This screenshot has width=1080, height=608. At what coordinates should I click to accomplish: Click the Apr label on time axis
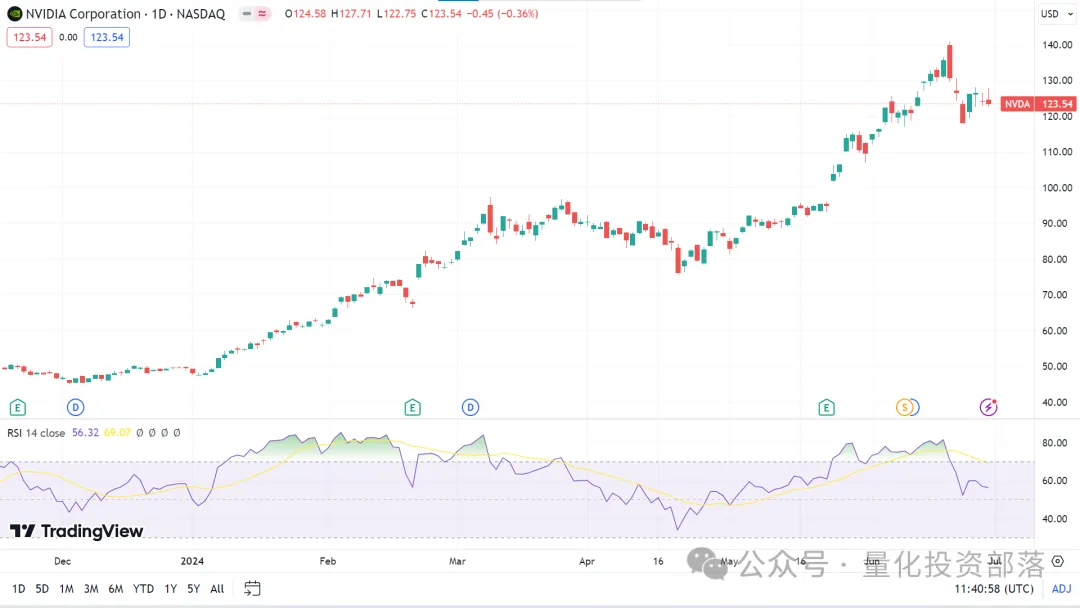point(587,561)
